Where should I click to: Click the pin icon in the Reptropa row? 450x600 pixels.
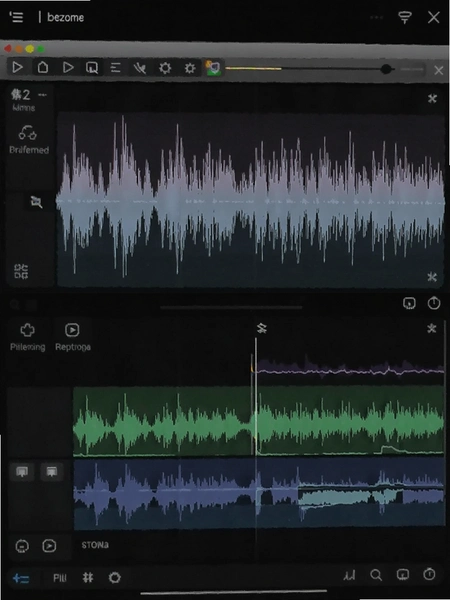pos(432,328)
